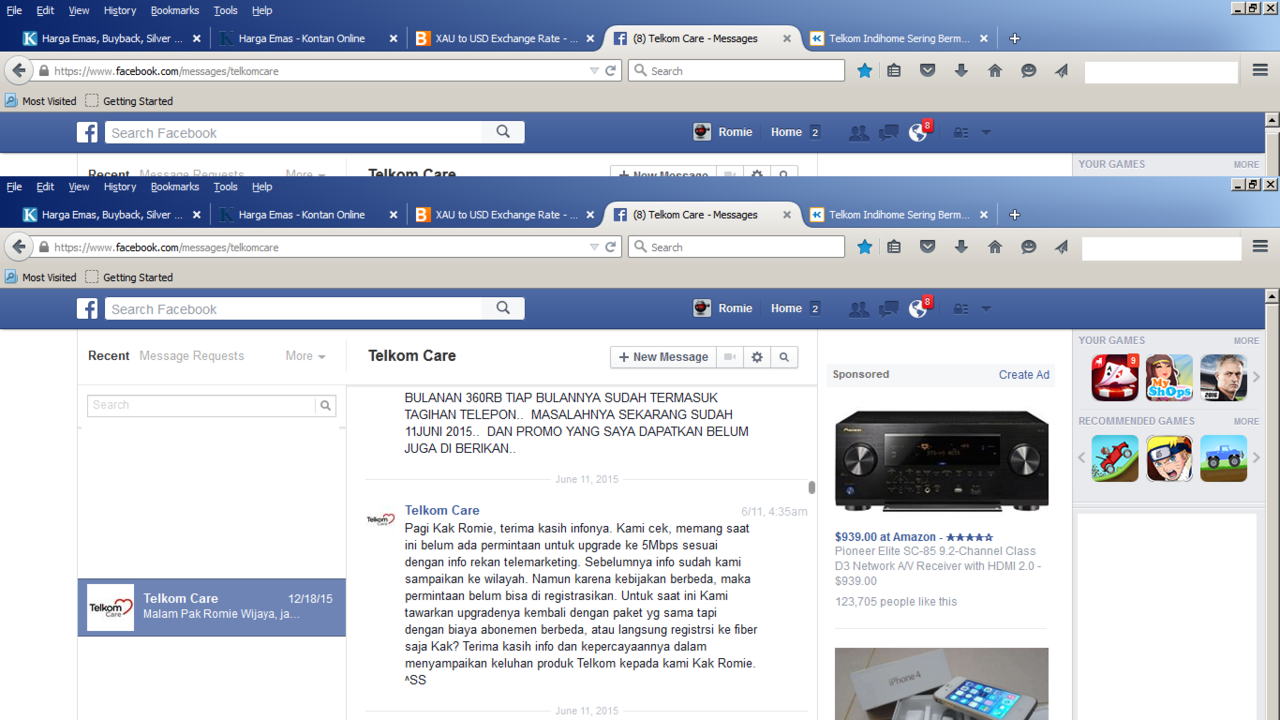The height and width of the screenshot is (720, 1280).
Task: Open Notifications globe in the back window
Action: click(918, 132)
